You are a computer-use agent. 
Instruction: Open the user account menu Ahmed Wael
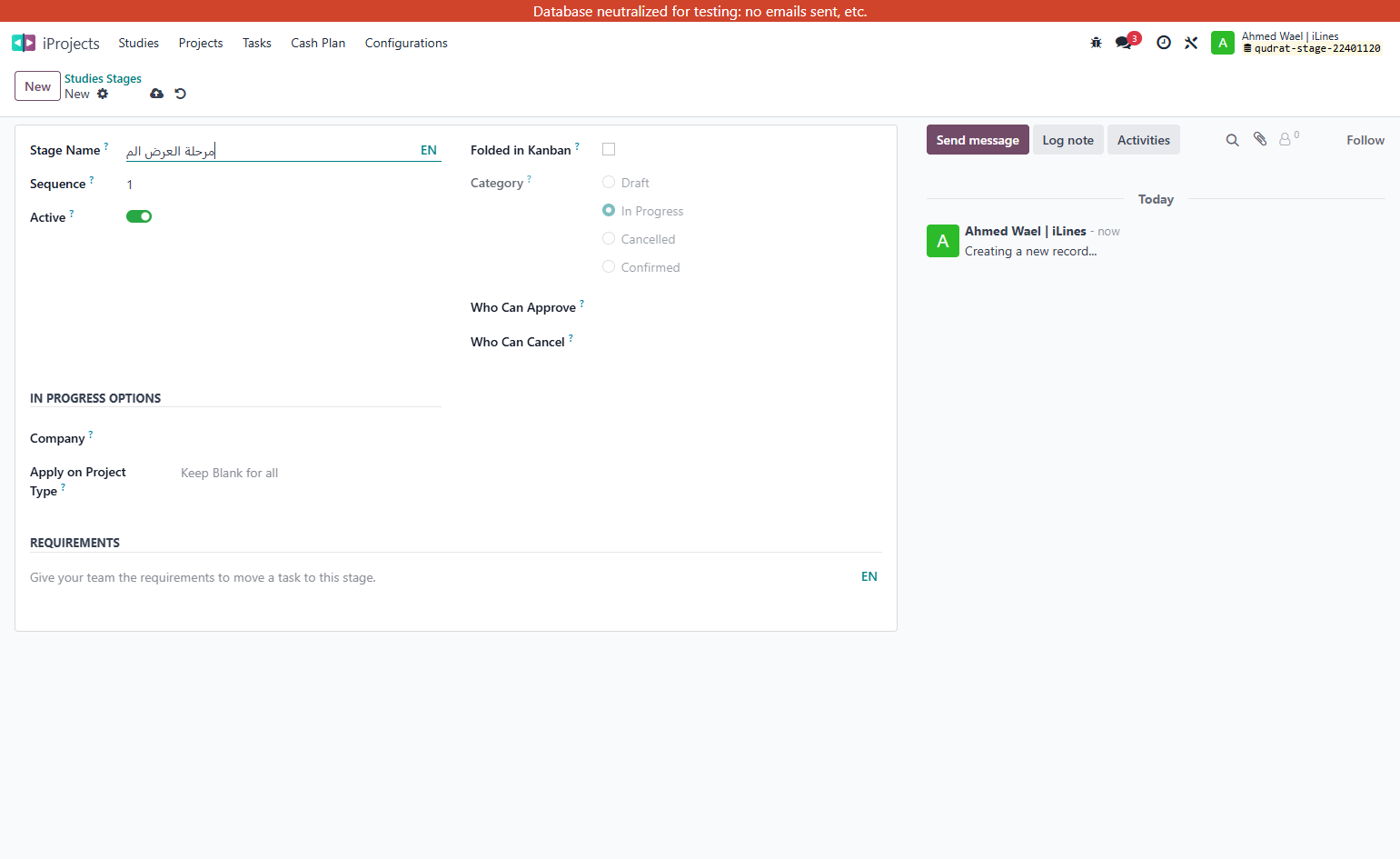click(1296, 43)
